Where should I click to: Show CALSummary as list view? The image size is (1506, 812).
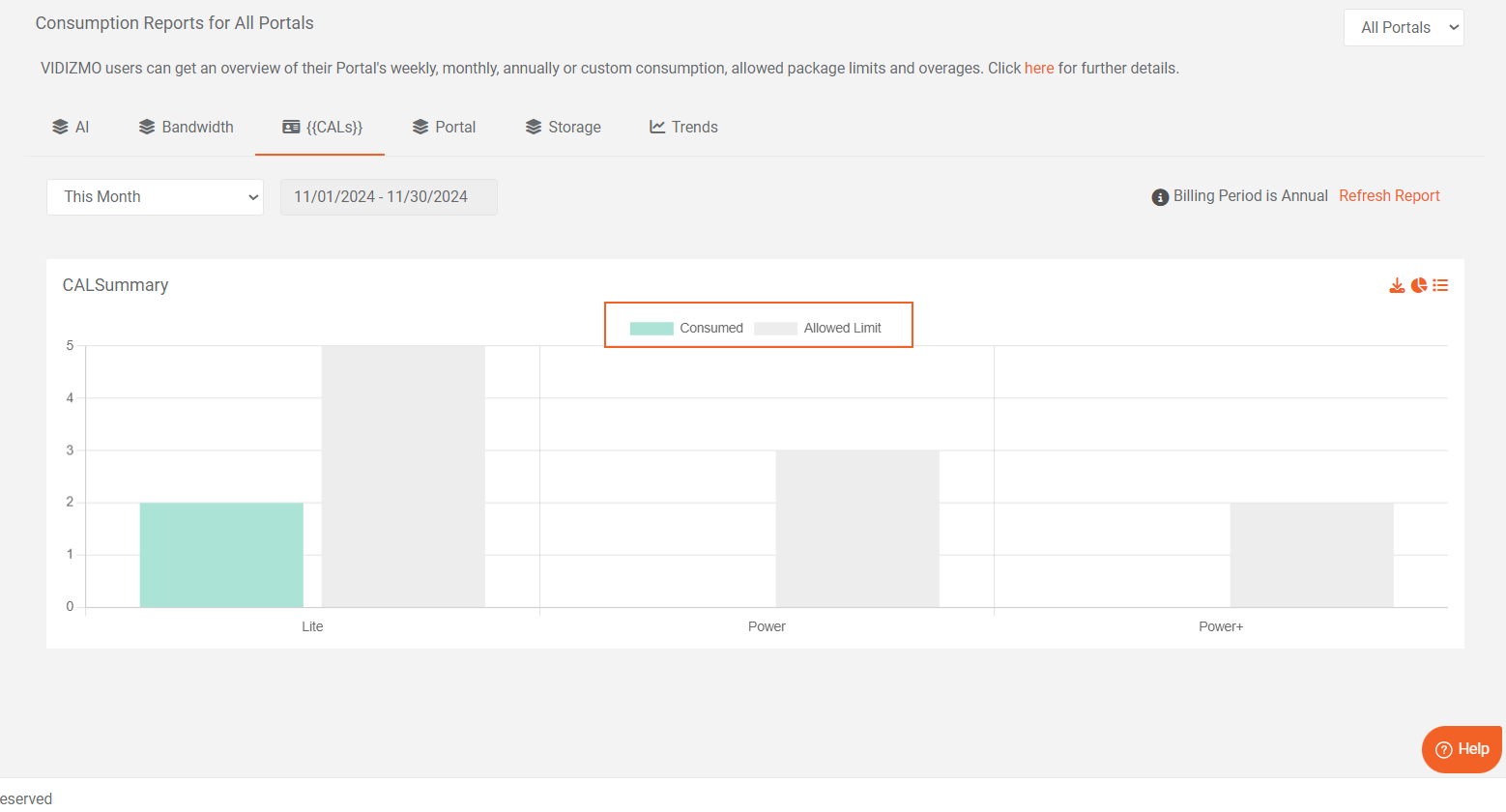[x=1440, y=285]
